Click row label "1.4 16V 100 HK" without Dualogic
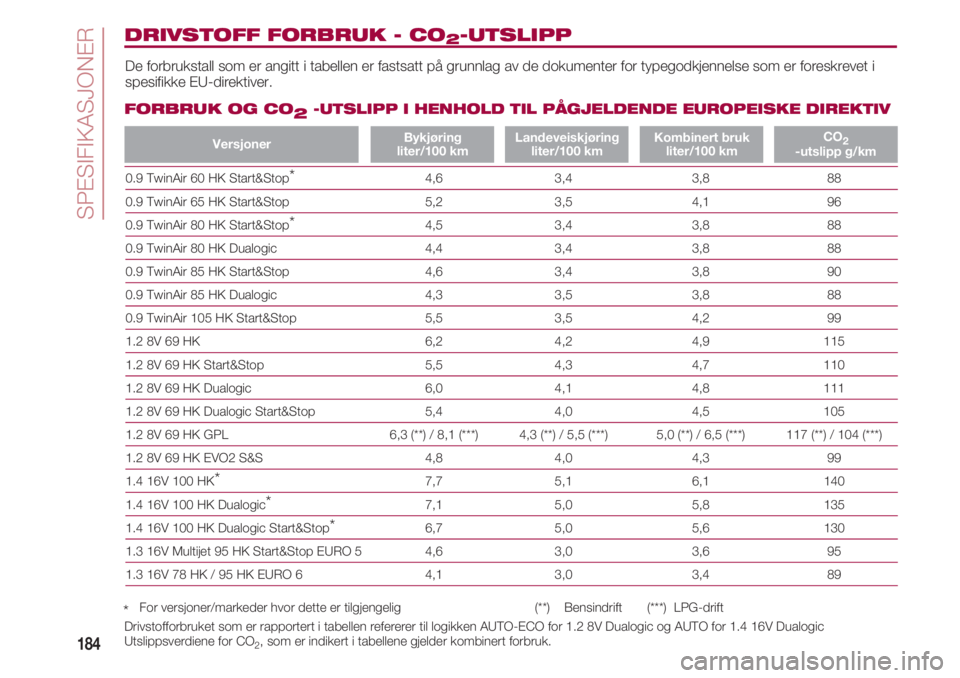The image size is (960, 678). (173, 481)
